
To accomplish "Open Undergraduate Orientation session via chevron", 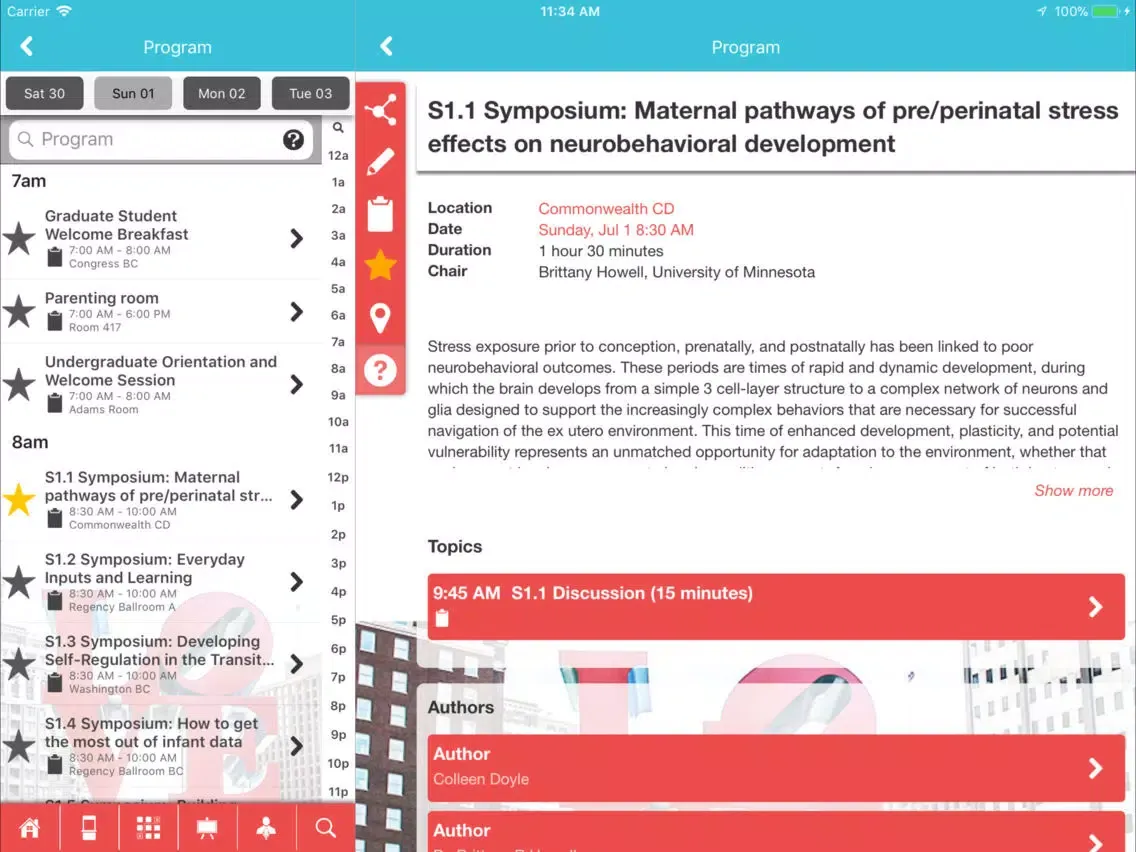I will 296,384.
